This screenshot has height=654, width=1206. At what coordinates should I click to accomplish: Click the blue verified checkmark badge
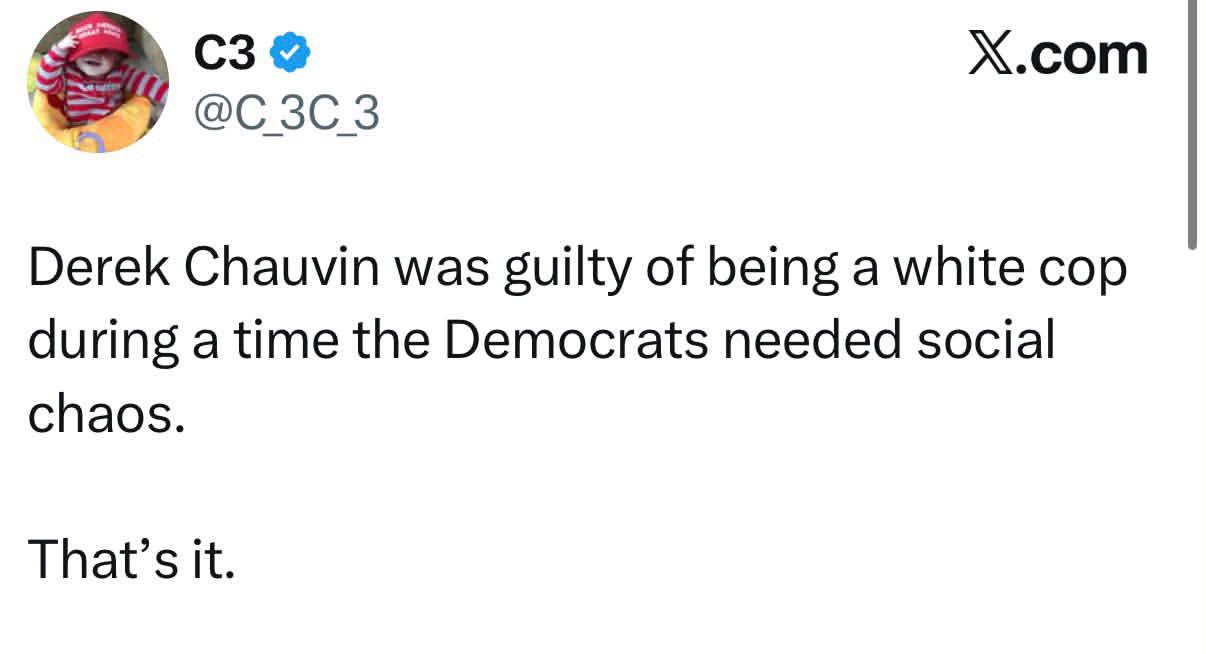290,55
